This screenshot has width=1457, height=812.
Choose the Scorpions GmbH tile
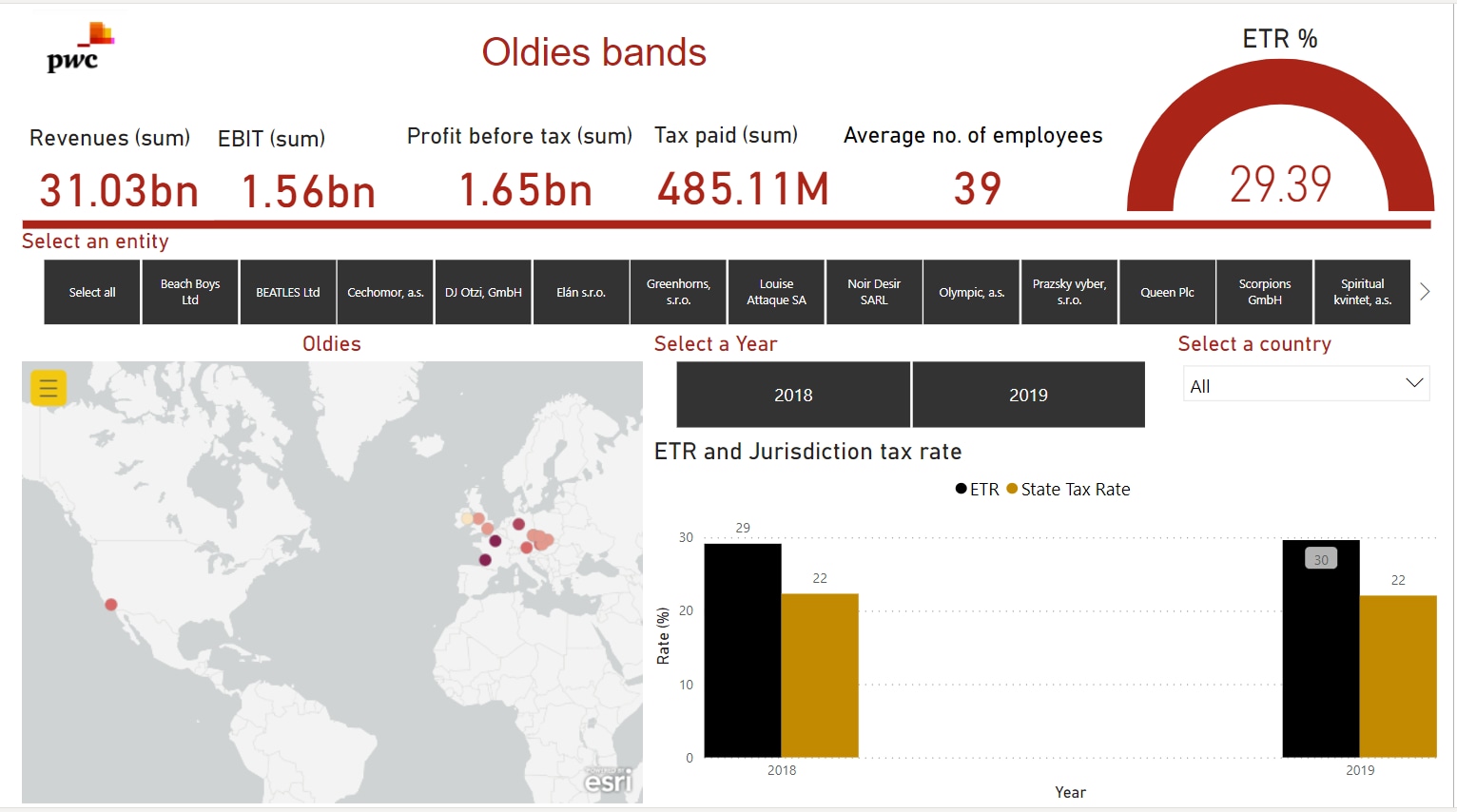pos(1265,292)
